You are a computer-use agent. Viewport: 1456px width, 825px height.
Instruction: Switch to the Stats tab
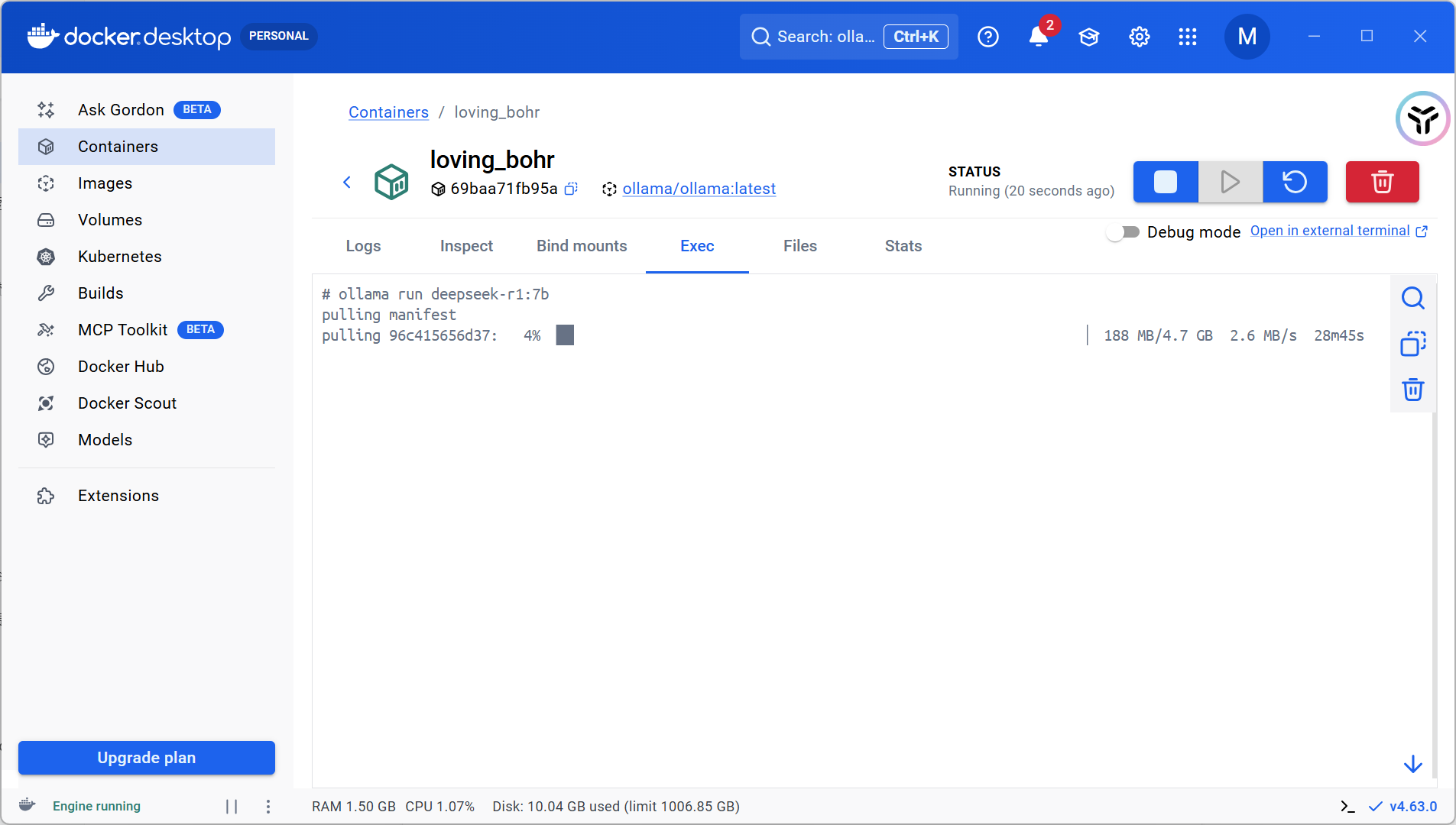[903, 246]
